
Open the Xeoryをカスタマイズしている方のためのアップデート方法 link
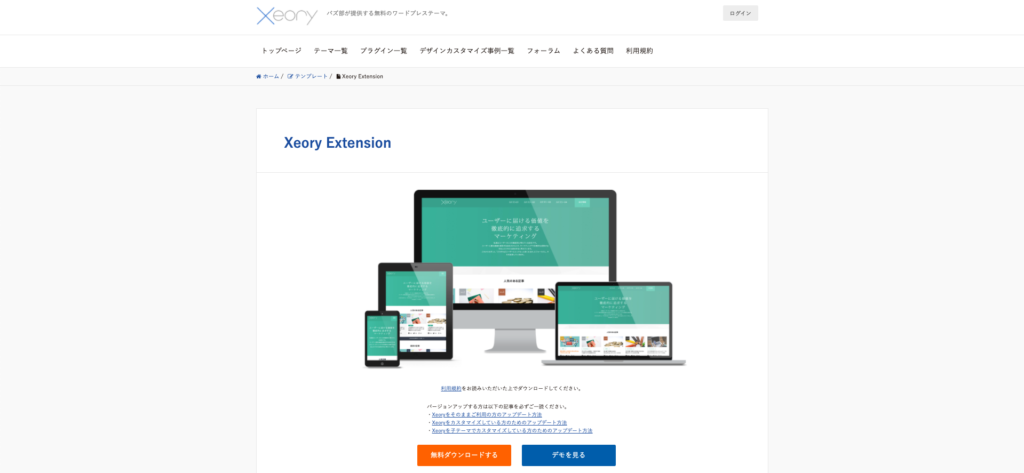499,422
